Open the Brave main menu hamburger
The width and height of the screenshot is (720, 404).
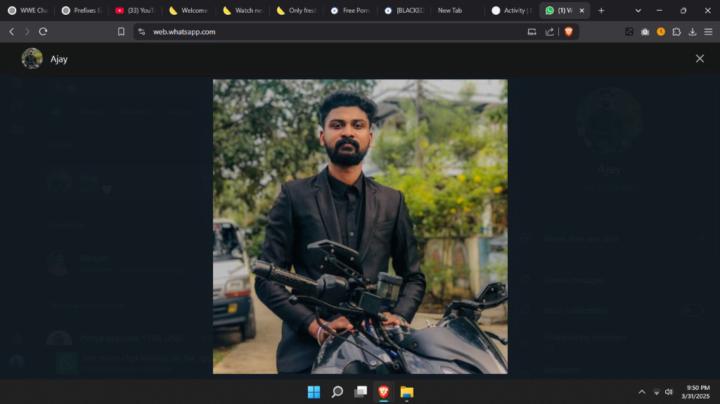click(x=708, y=31)
